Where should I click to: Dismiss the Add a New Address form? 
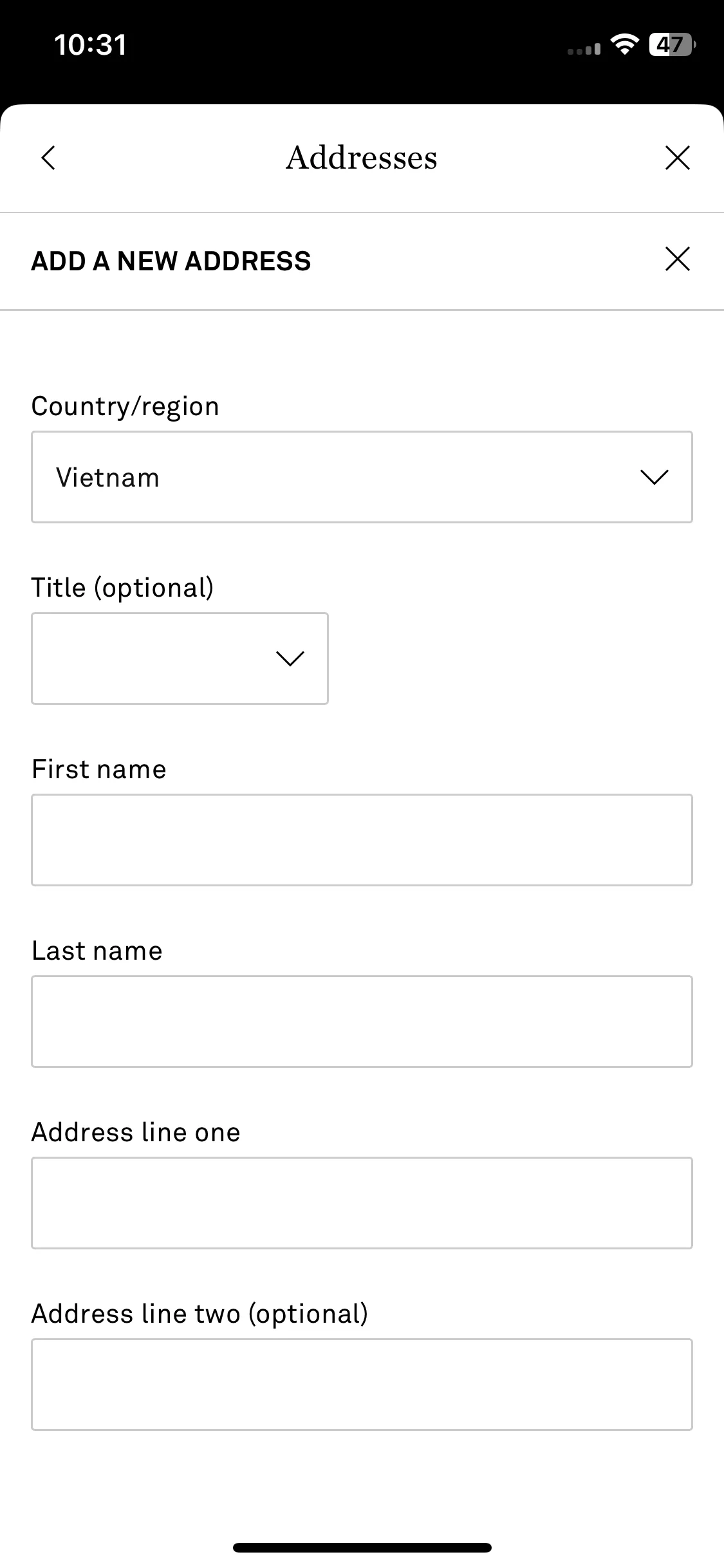tap(677, 259)
